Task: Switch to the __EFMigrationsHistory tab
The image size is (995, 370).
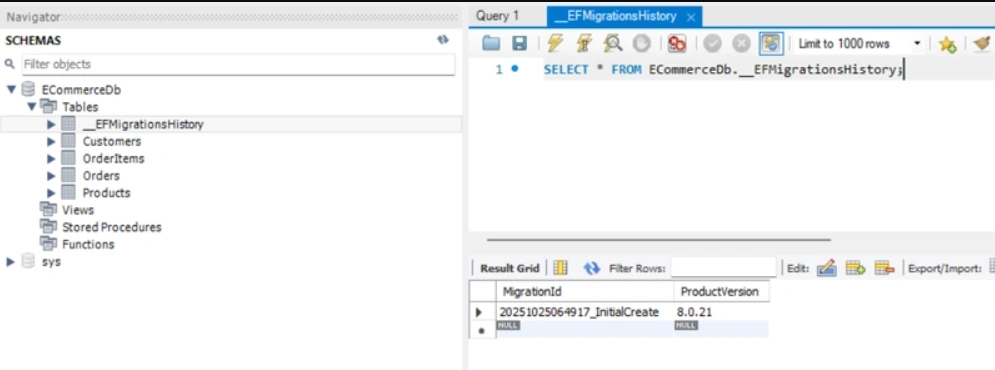Action: point(615,17)
